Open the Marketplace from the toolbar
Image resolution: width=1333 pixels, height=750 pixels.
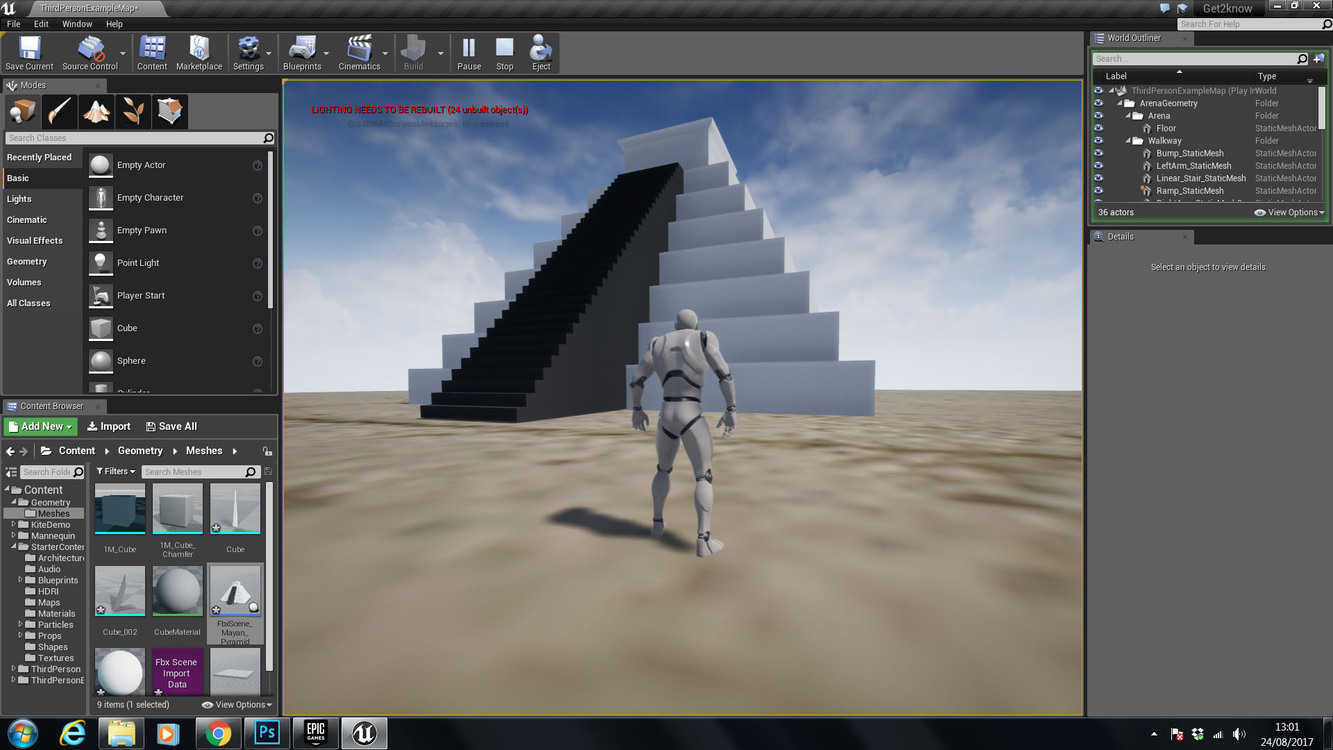point(199,52)
